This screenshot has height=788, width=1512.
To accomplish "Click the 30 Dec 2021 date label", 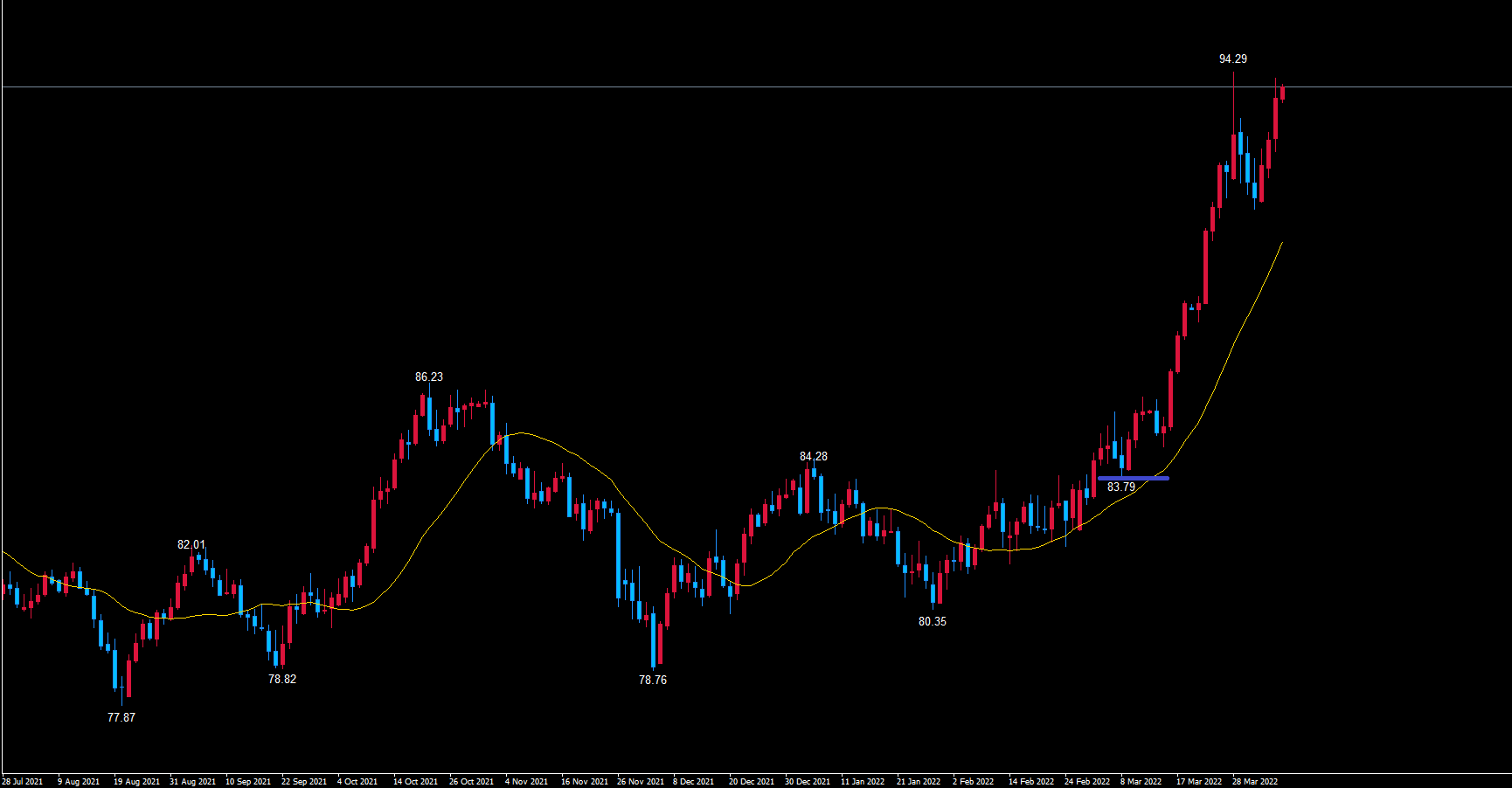I will pyautogui.click(x=808, y=782).
